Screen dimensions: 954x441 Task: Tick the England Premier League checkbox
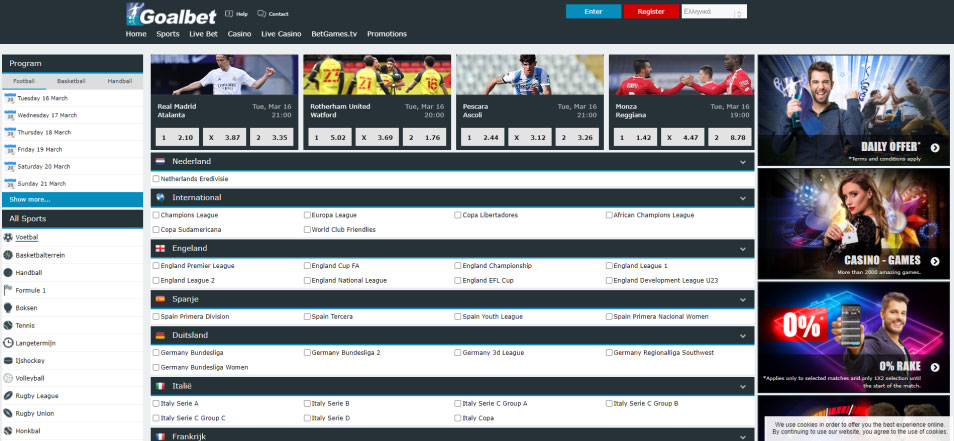coord(156,266)
